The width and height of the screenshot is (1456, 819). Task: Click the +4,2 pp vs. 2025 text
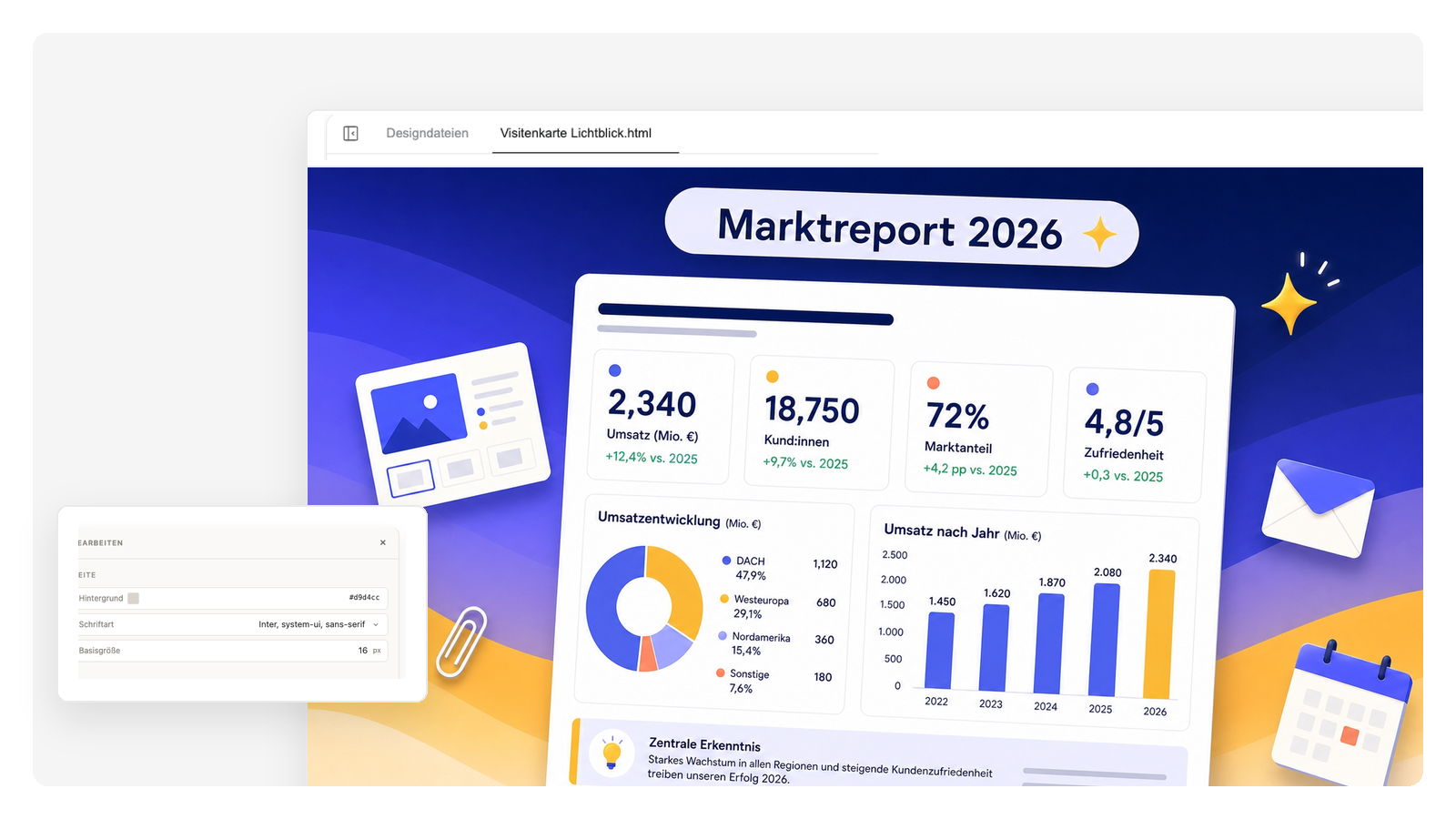[970, 470]
